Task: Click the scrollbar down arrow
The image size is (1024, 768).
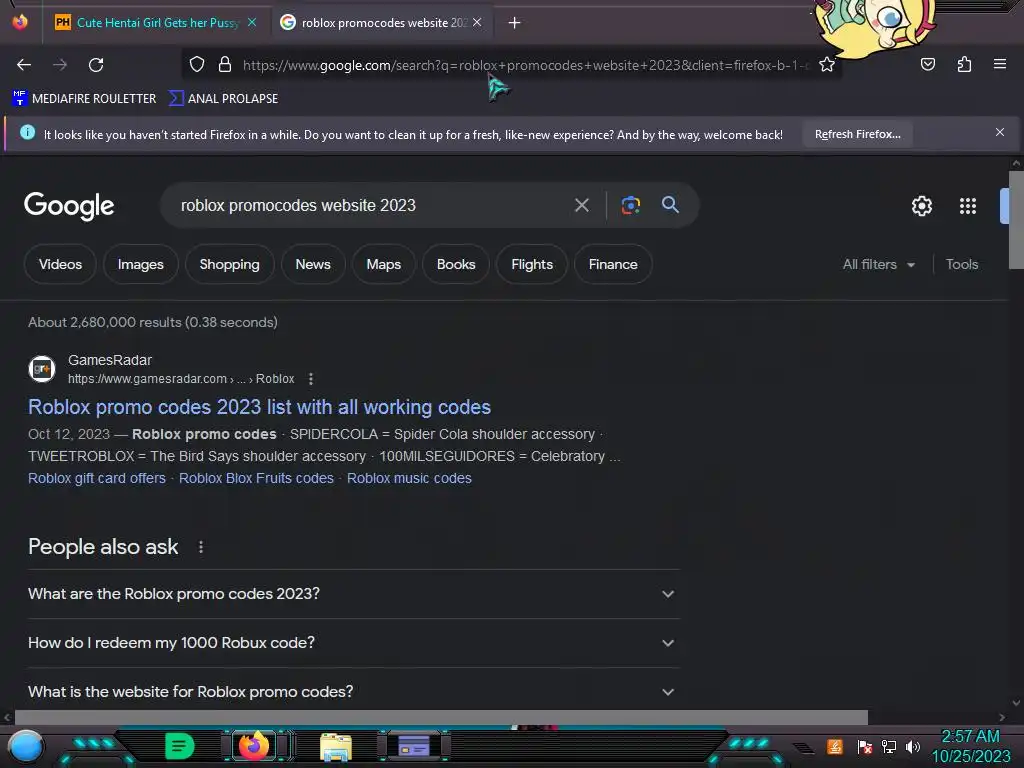Action: pyautogui.click(x=1016, y=703)
